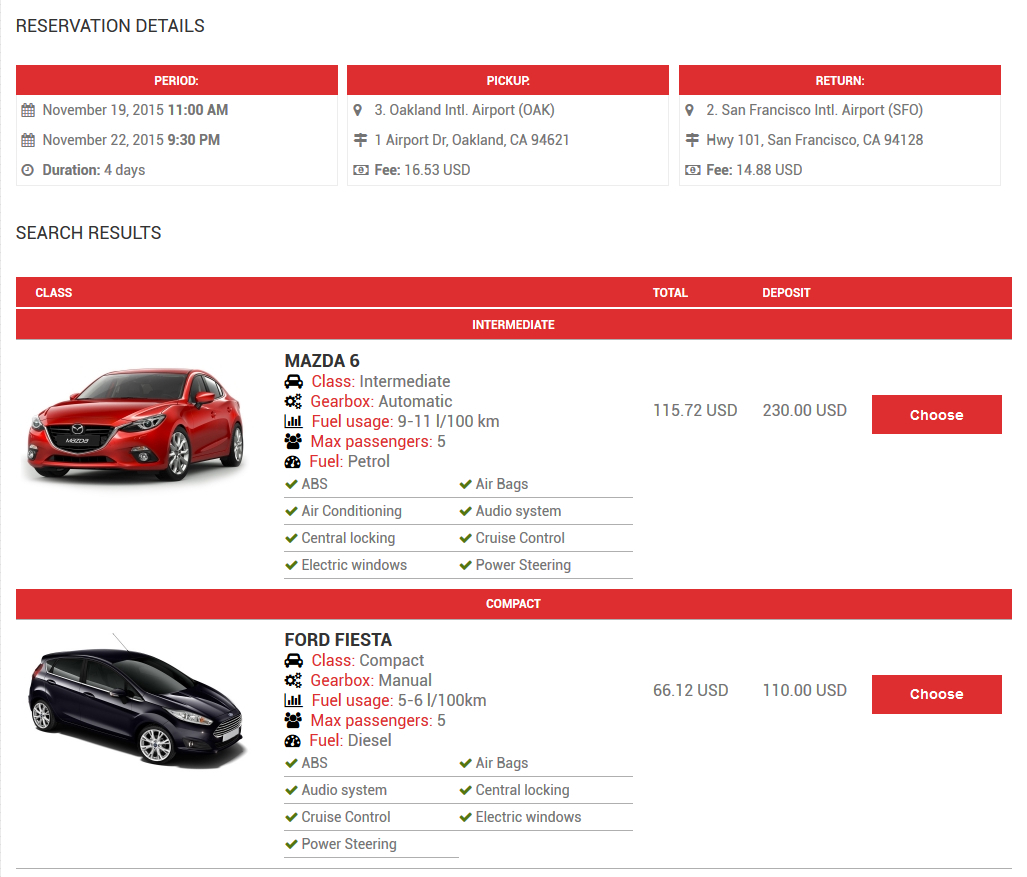Click the CLASS column header

point(54,292)
